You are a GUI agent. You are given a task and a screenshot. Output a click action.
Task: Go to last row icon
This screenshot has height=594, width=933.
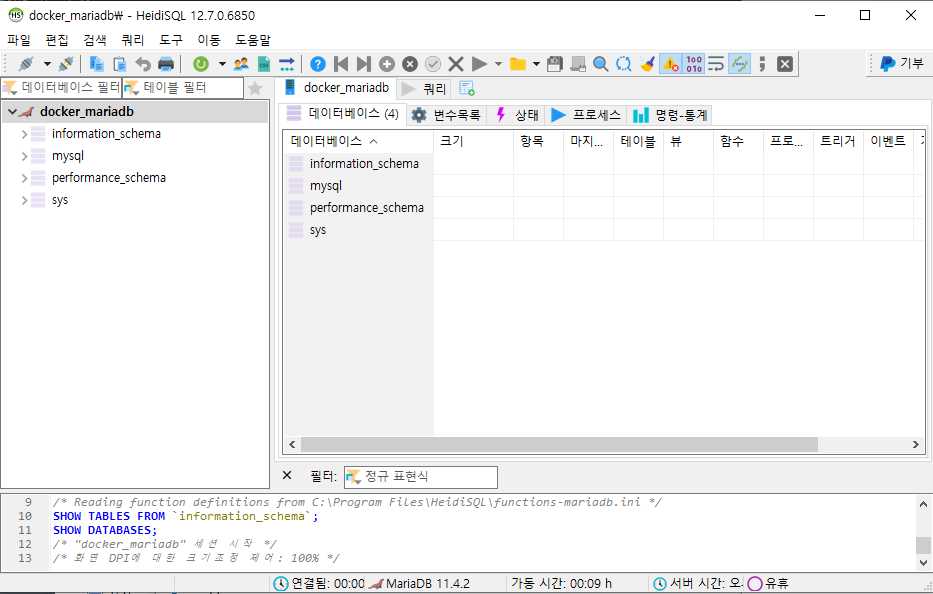tap(364, 64)
